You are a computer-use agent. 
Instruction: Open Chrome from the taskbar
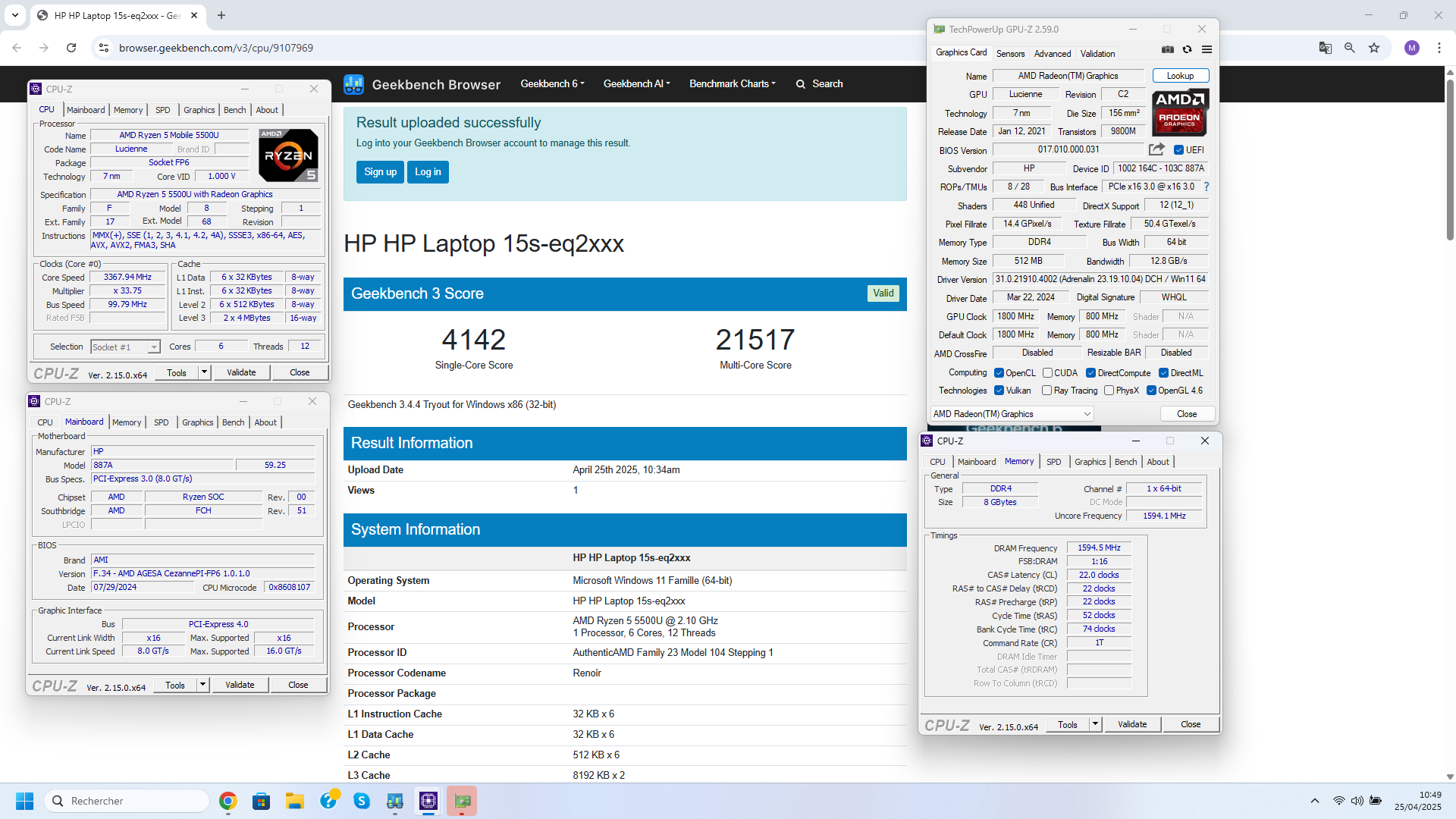227,801
